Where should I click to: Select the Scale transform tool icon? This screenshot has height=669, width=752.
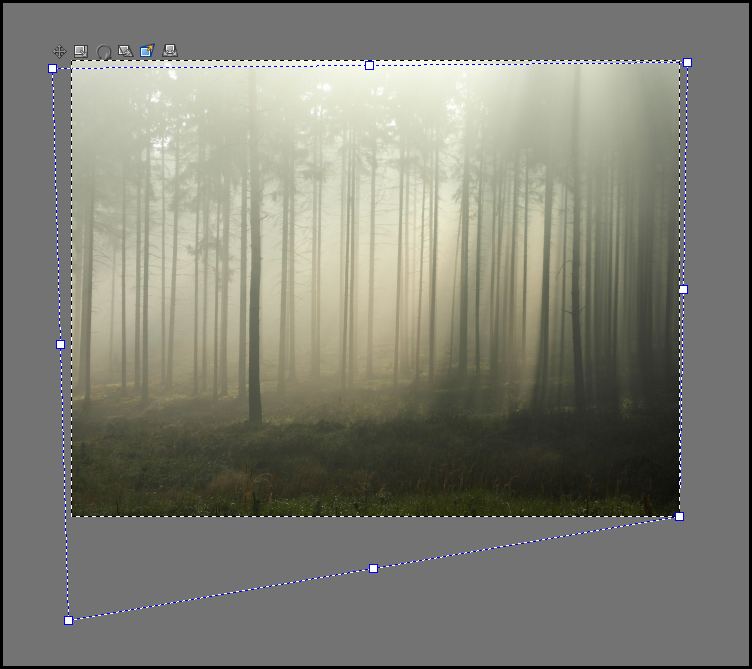81,51
